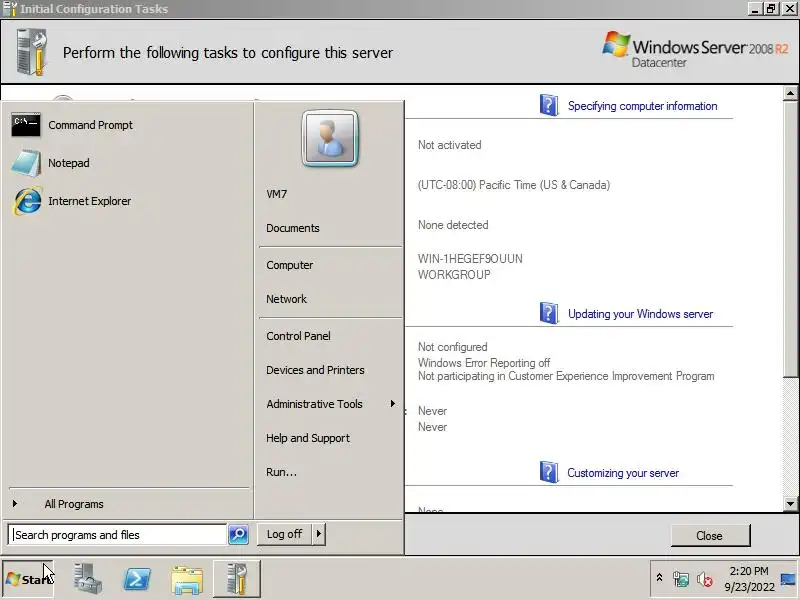800x600 pixels.
Task: Open Control Panel
Action: tap(298, 336)
